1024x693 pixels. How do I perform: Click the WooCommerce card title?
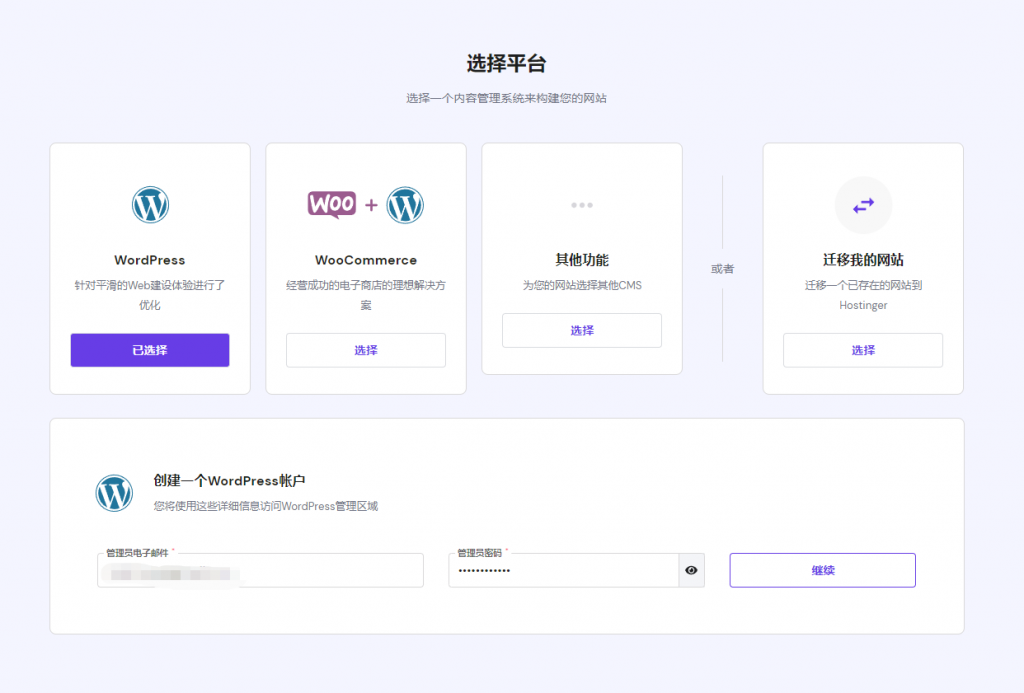pyautogui.click(x=366, y=260)
